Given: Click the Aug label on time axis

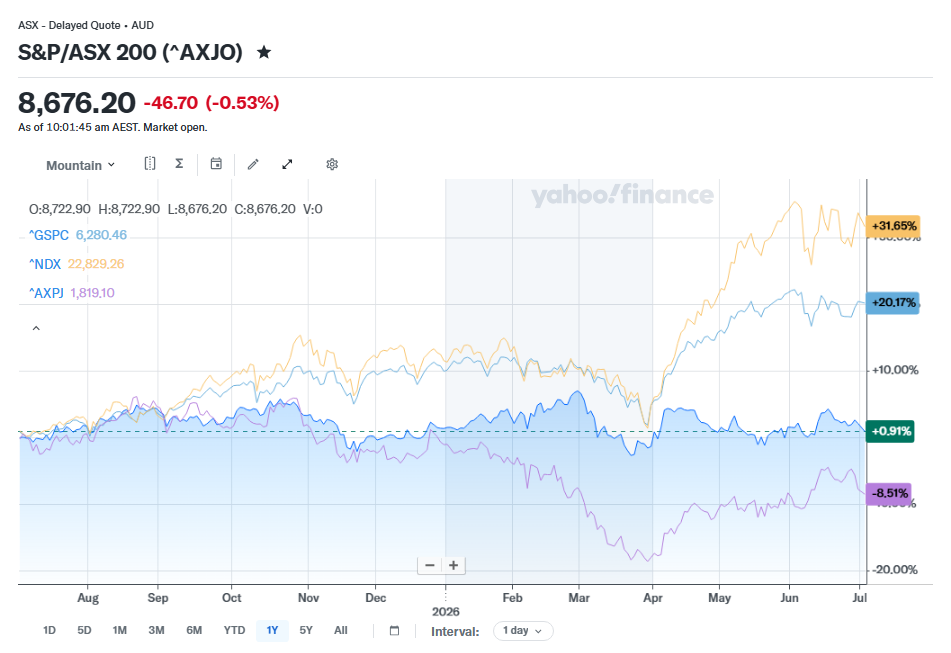Looking at the screenshot, I should click(88, 598).
